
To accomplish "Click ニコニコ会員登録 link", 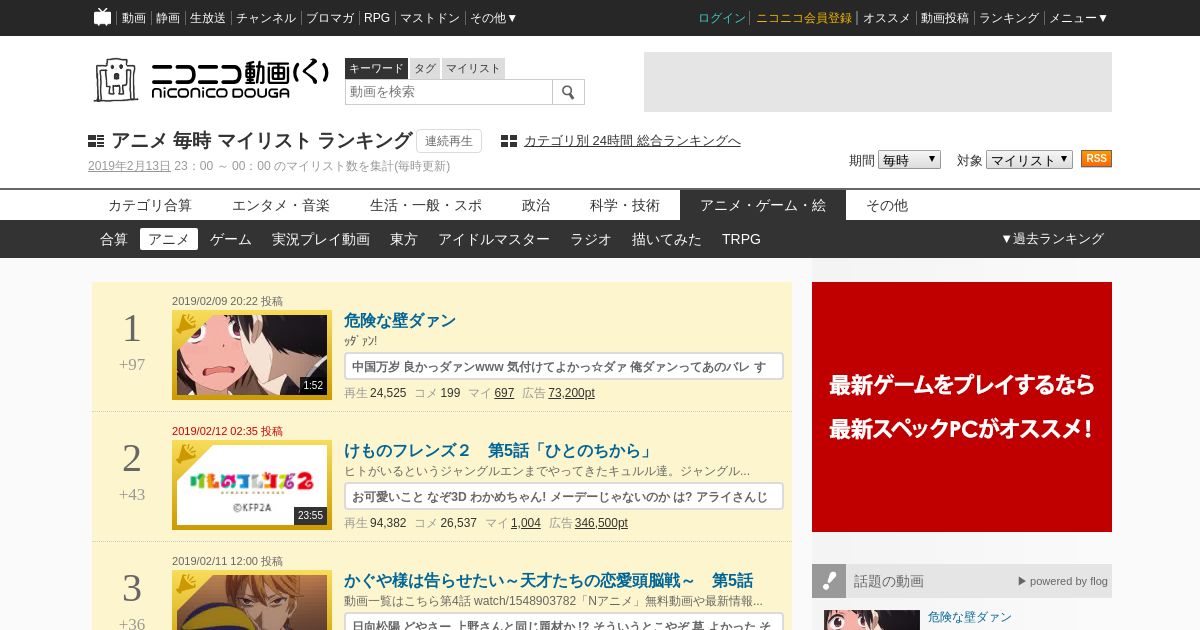I will 804,18.
